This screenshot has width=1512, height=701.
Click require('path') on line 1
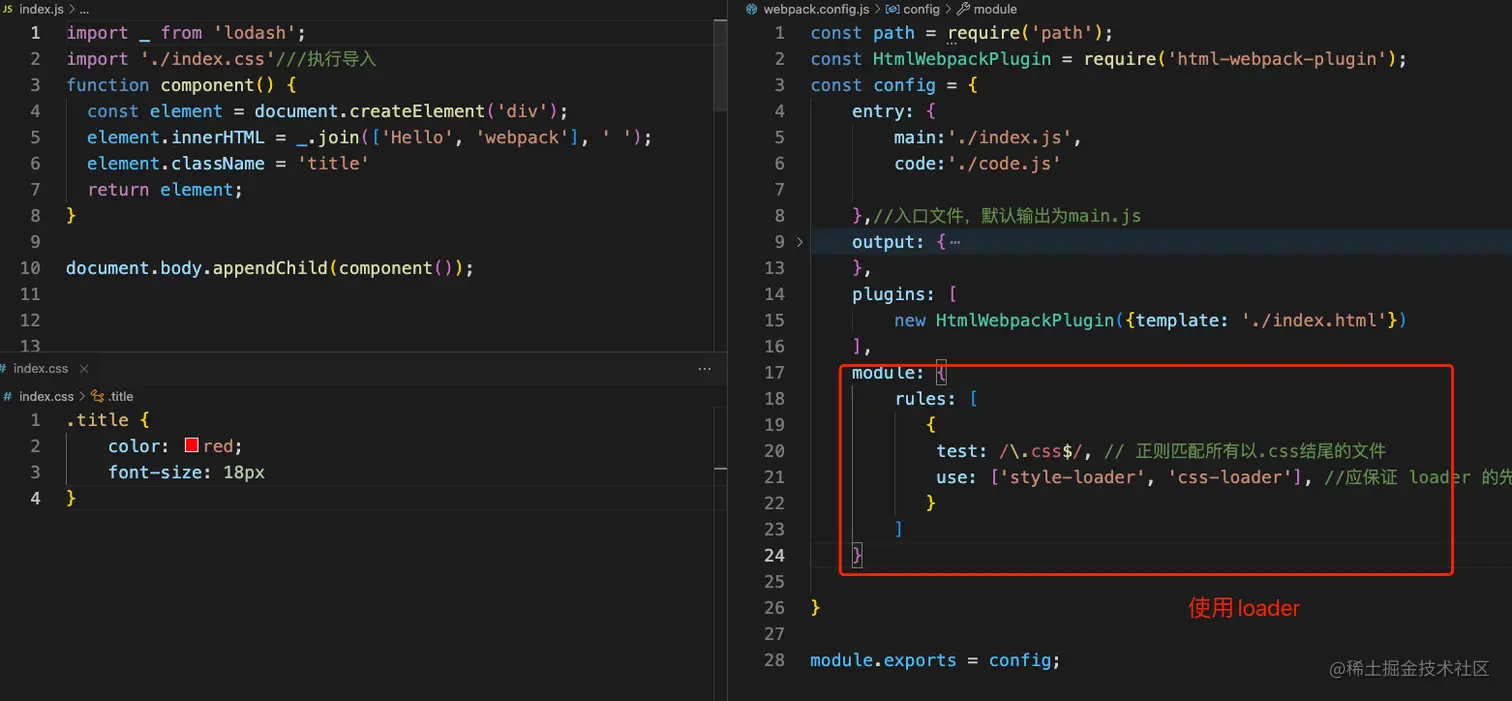[x=1025, y=33]
